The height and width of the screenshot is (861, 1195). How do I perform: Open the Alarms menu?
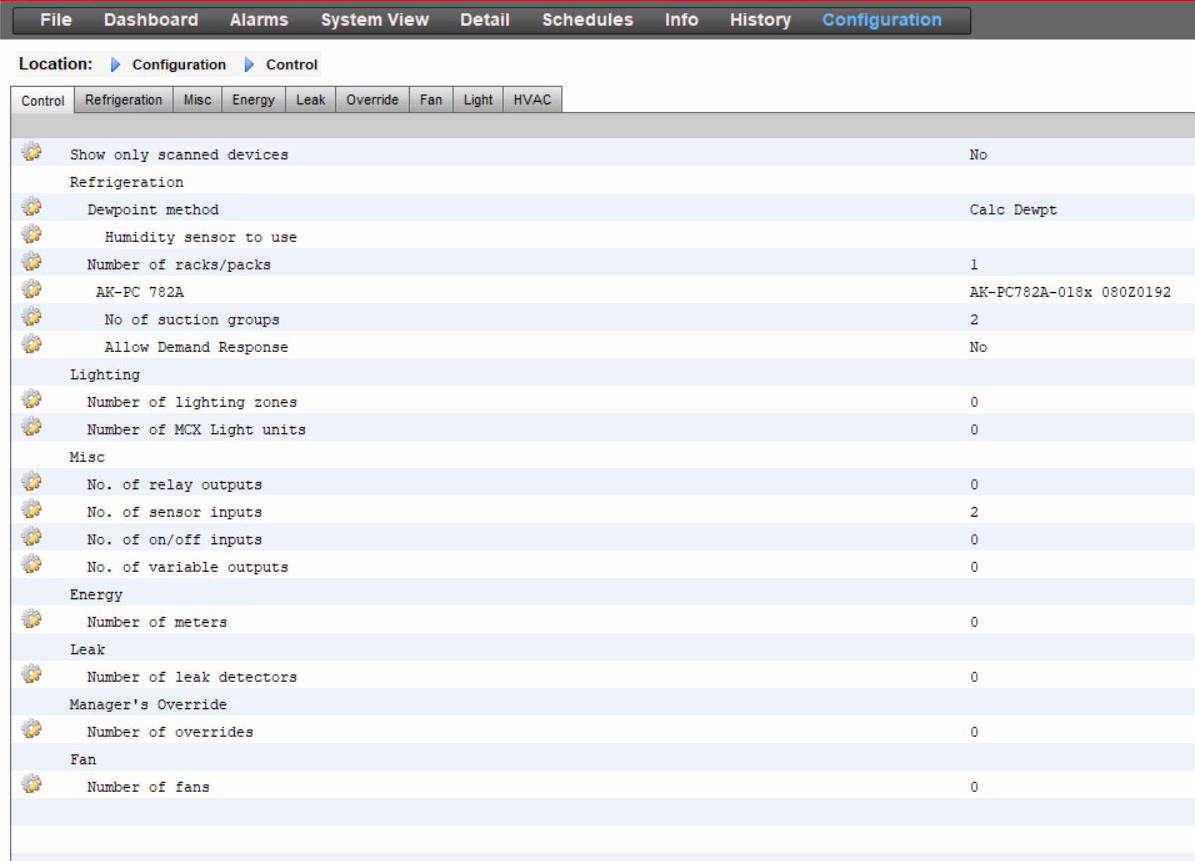pos(258,20)
